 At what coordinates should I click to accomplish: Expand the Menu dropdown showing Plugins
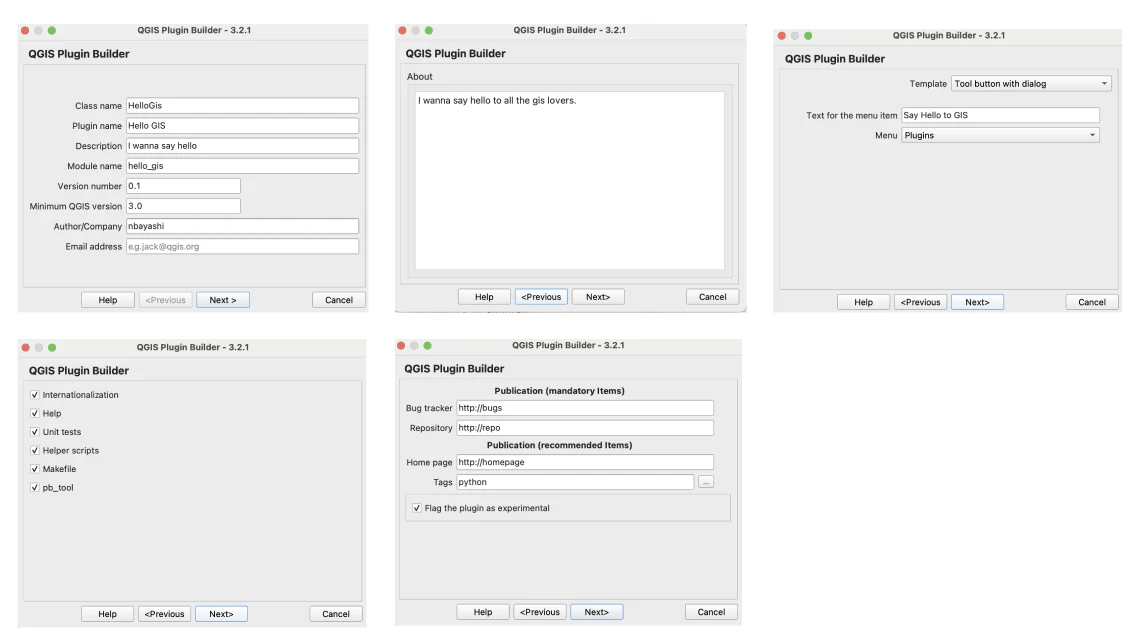[1000, 136]
